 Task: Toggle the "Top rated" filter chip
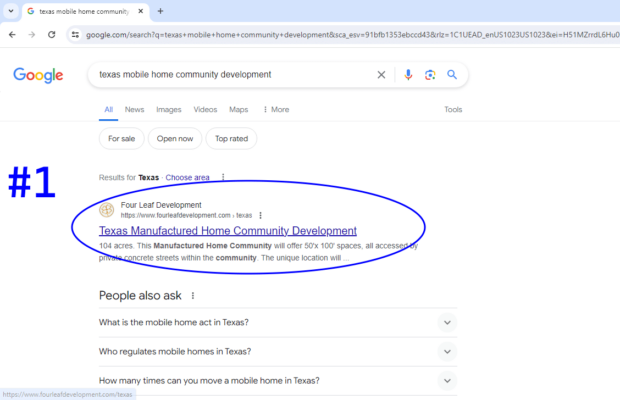tap(231, 139)
